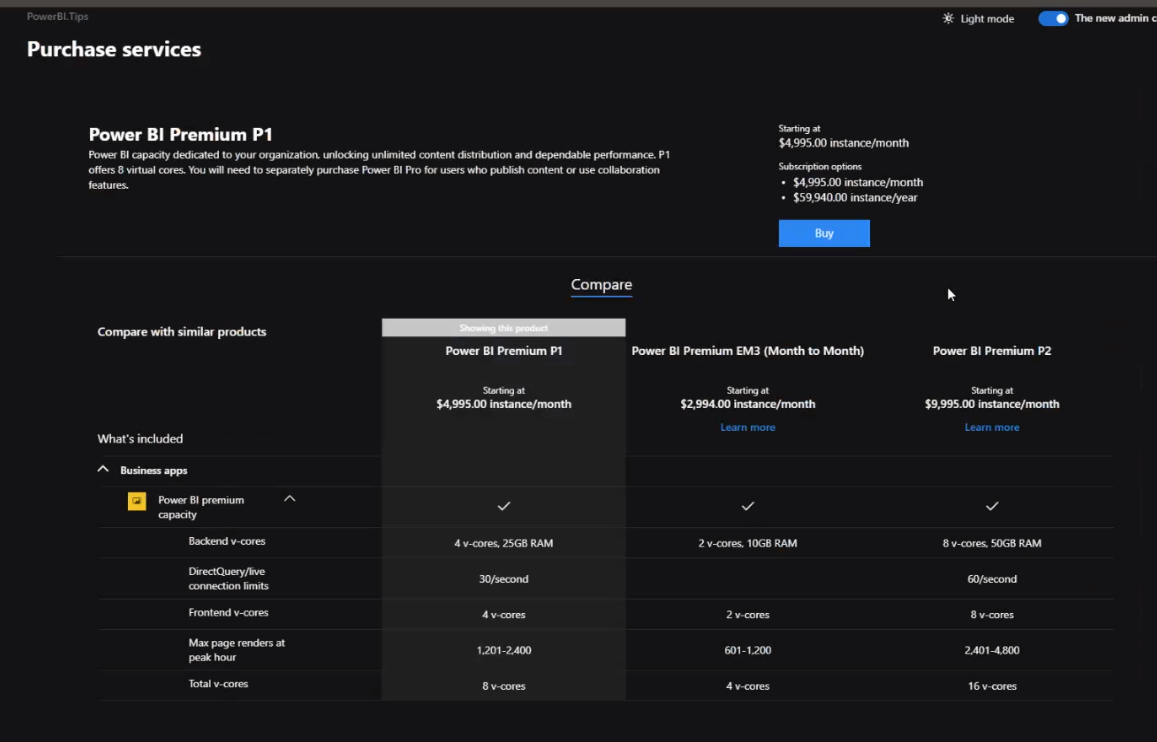Click the checkmark under Power BI Premium P2
This screenshot has height=742, width=1157.
point(991,506)
